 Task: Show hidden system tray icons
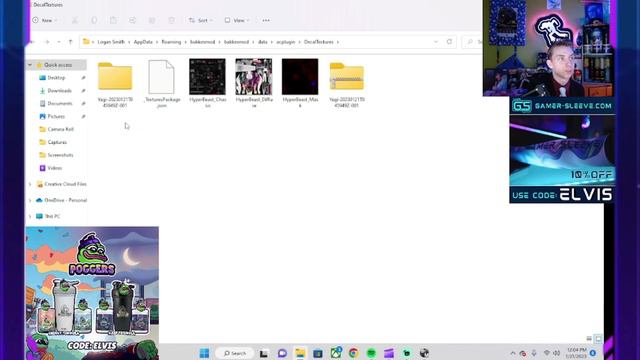(x=513, y=353)
